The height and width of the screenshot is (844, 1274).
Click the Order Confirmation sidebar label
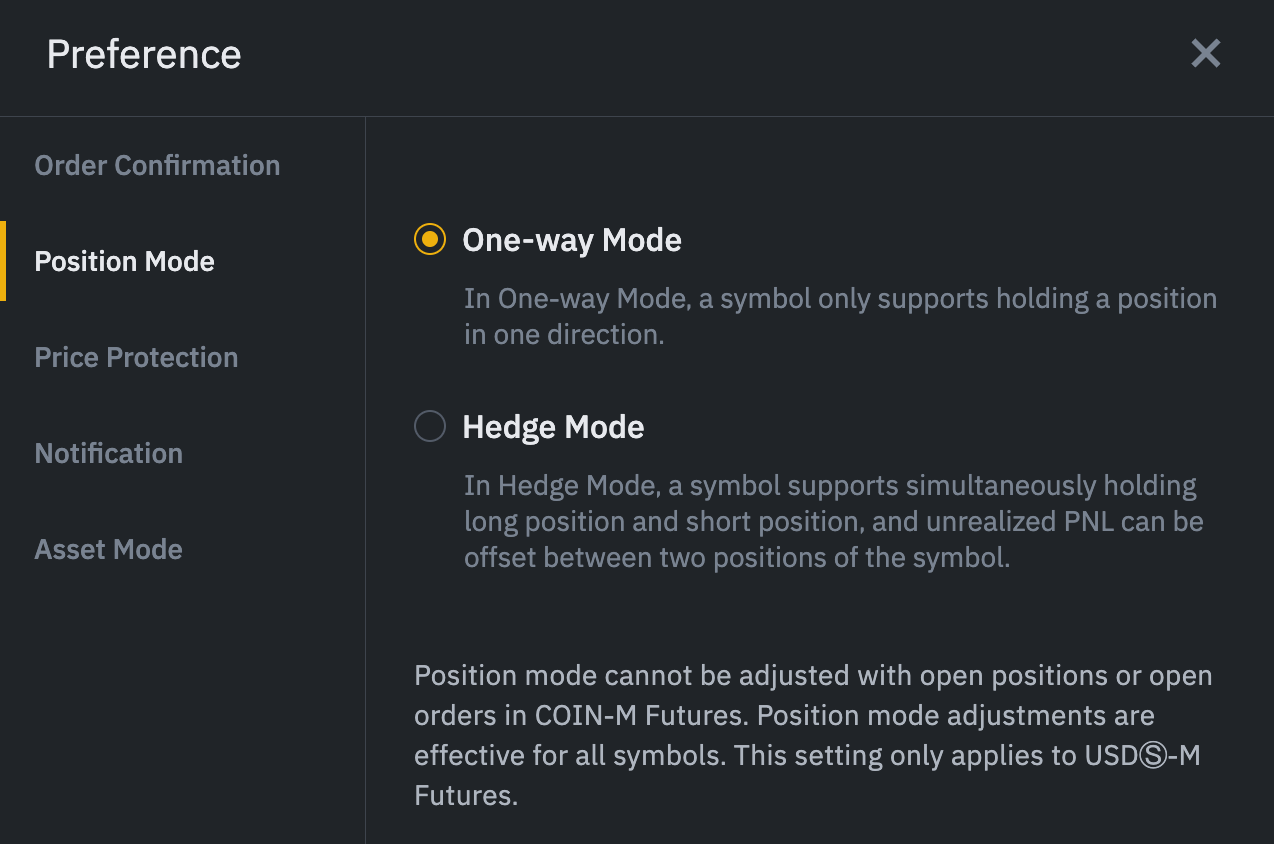click(x=157, y=165)
